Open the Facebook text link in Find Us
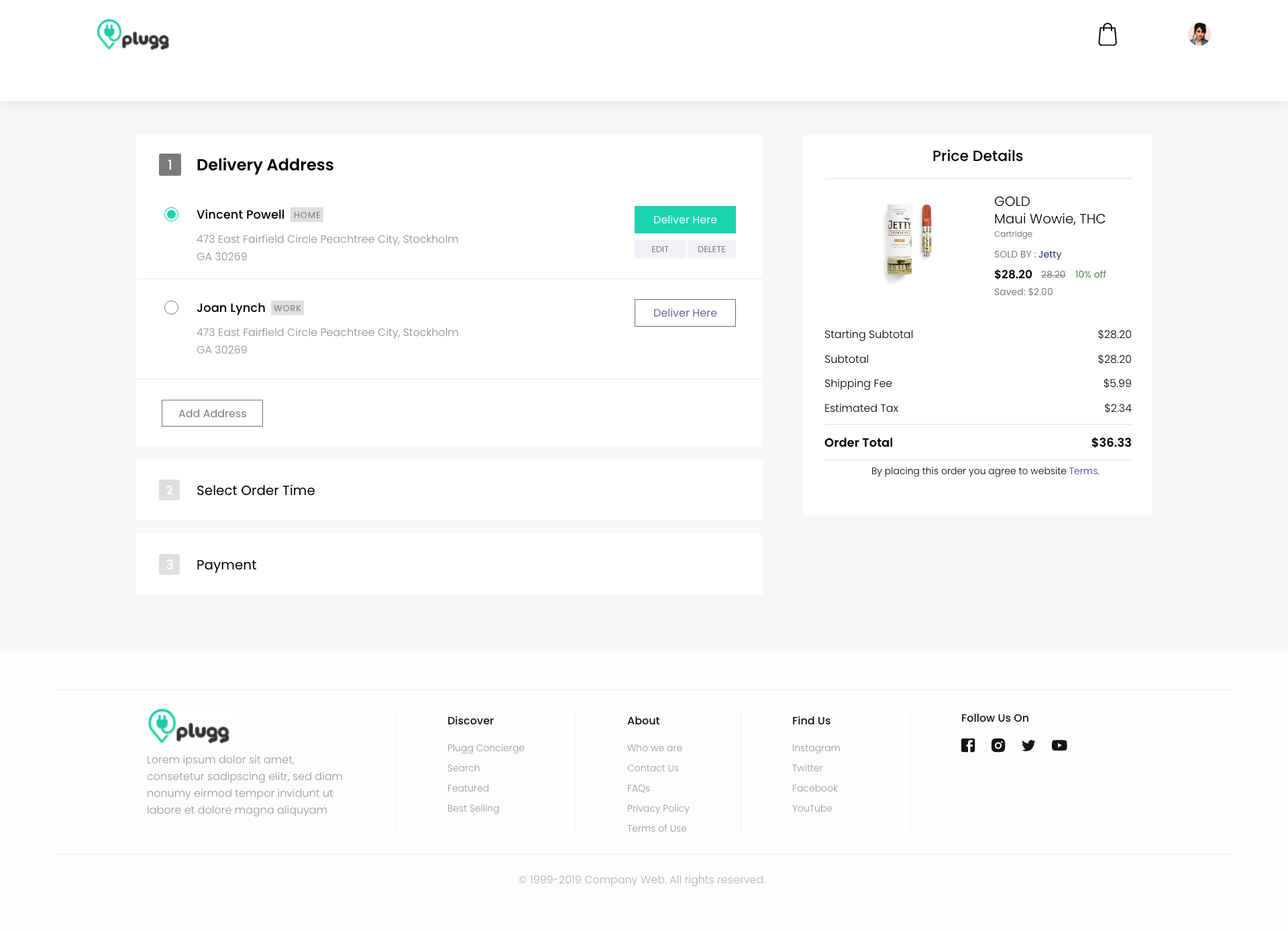Viewport: 1288px width, 931px height. pyautogui.click(x=815, y=788)
